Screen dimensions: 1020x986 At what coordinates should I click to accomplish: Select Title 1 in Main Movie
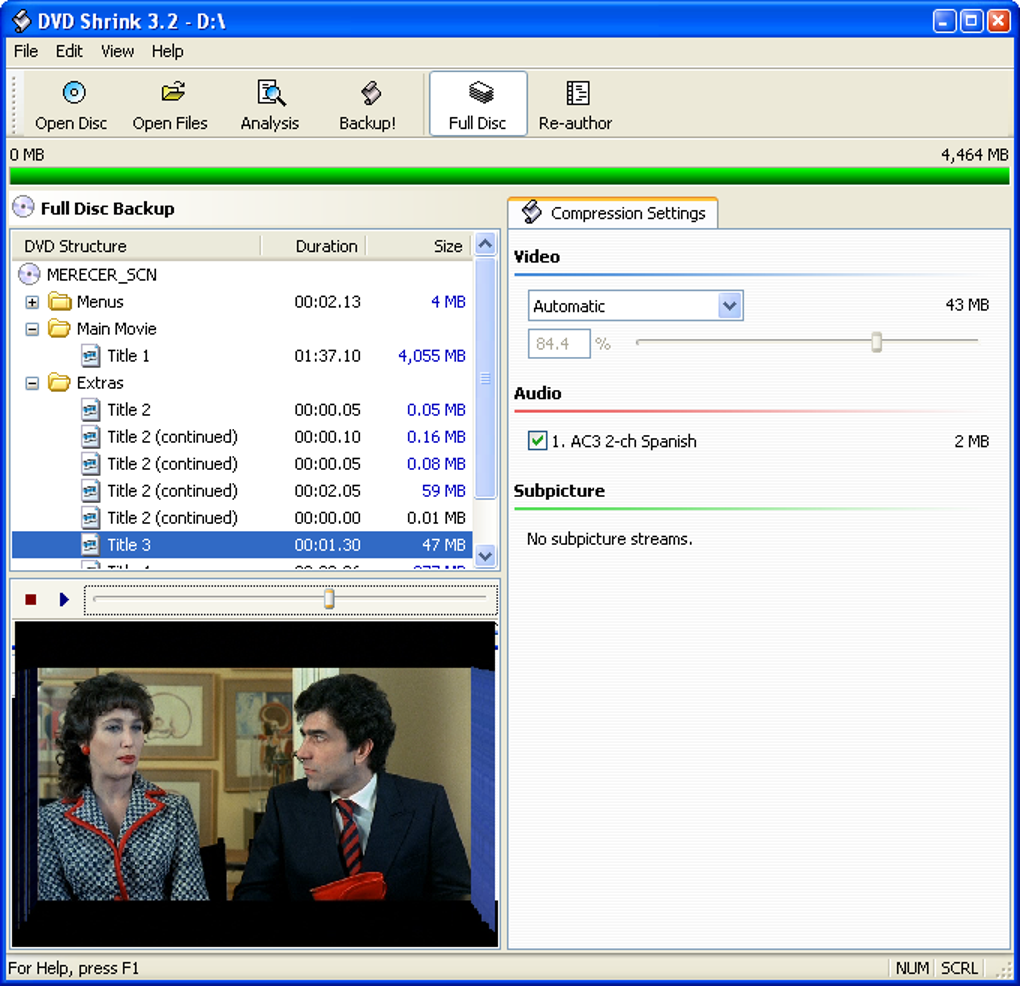pyautogui.click(x=242, y=356)
